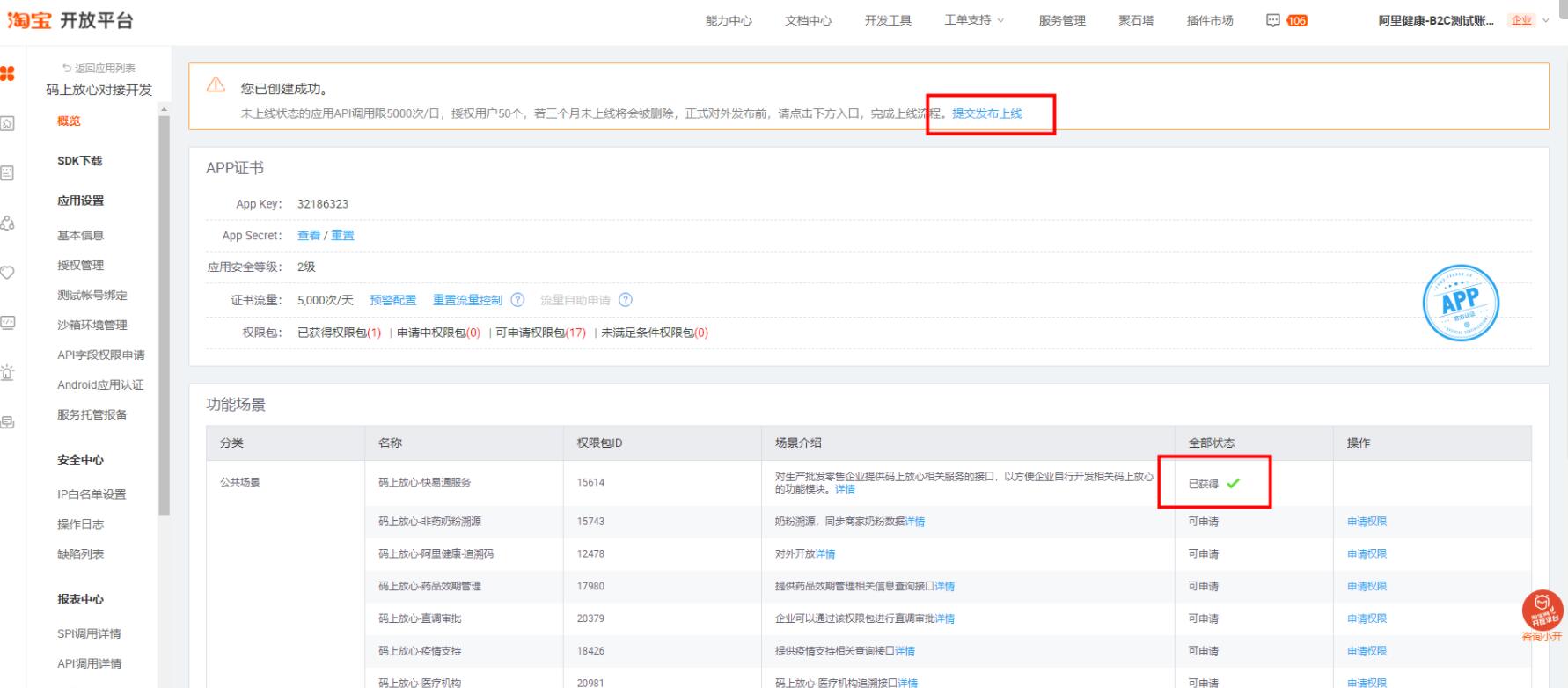The height and width of the screenshot is (688, 1568).
Task: Click the Taobao 开放平台 logo
Action: (x=70, y=20)
